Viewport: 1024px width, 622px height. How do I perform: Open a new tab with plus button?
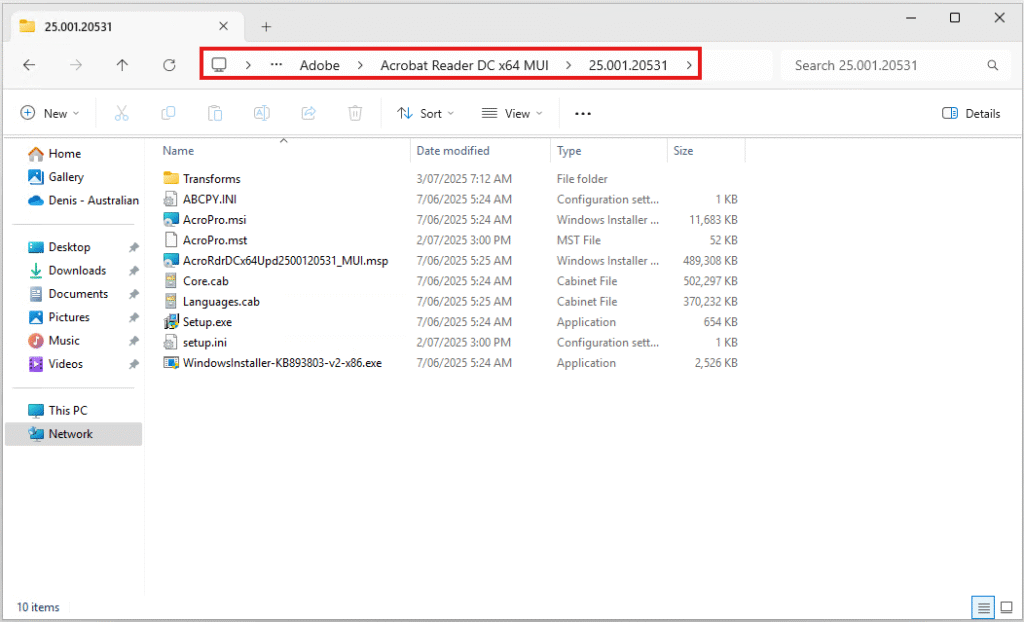pos(266,27)
